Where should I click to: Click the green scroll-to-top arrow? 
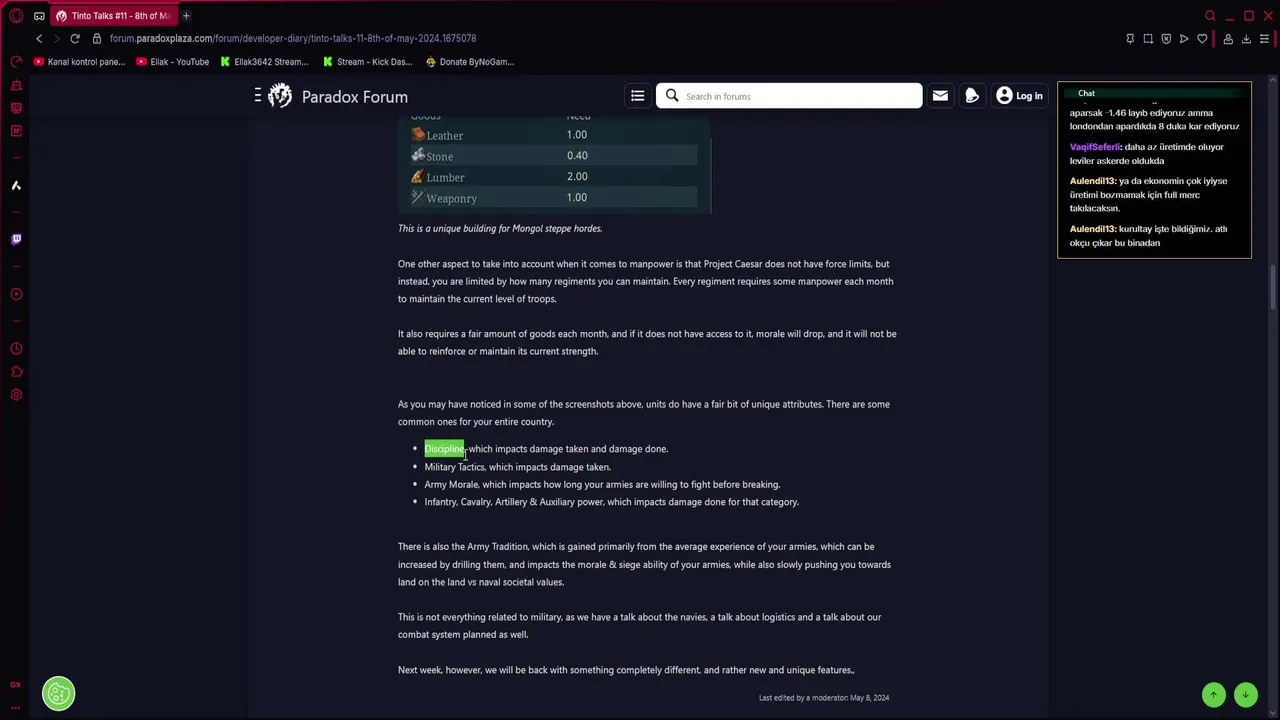click(1213, 694)
